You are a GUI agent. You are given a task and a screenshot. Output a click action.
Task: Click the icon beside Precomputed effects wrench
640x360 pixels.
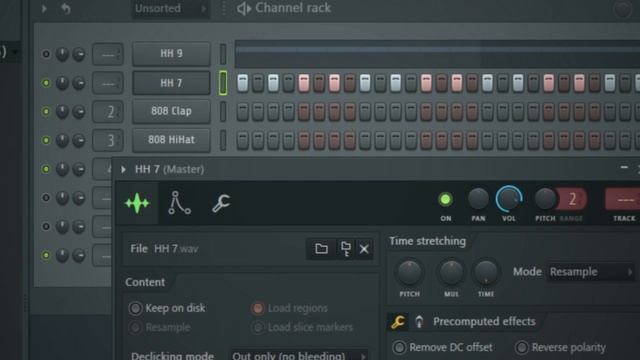(x=419, y=322)
